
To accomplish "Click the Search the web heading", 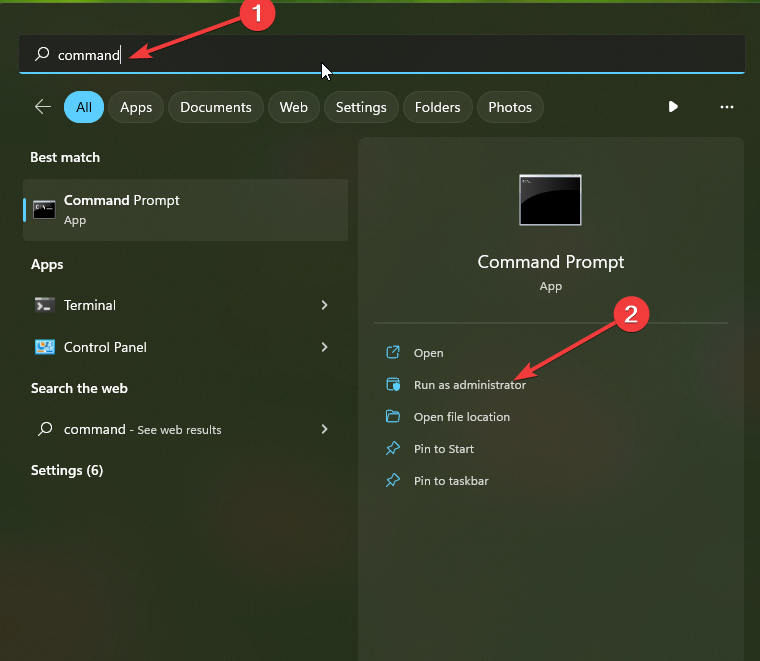I will point(79,389).
